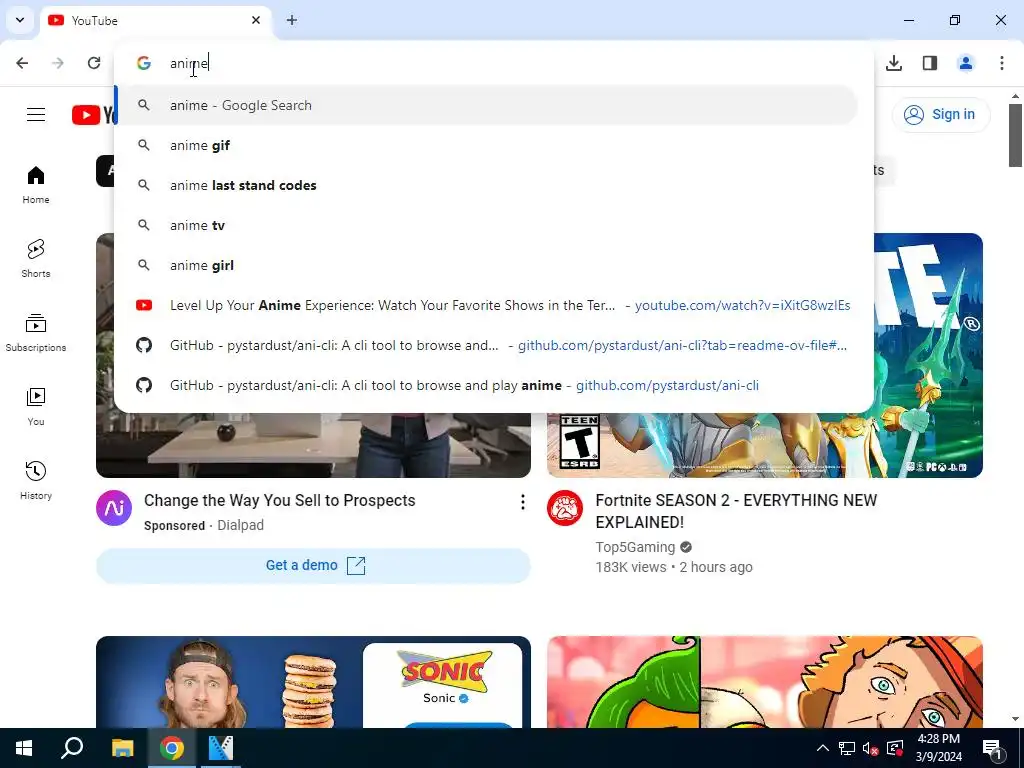The height and width of the screenshot is (768, 1024).
Task: Select 'anime - Google Search' suggestion
Action: (486, 105)
